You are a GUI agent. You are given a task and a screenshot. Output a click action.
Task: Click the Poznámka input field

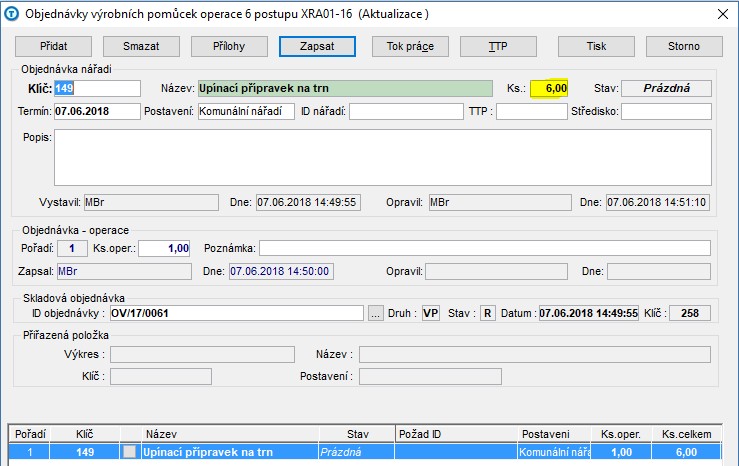coord(485,248)
